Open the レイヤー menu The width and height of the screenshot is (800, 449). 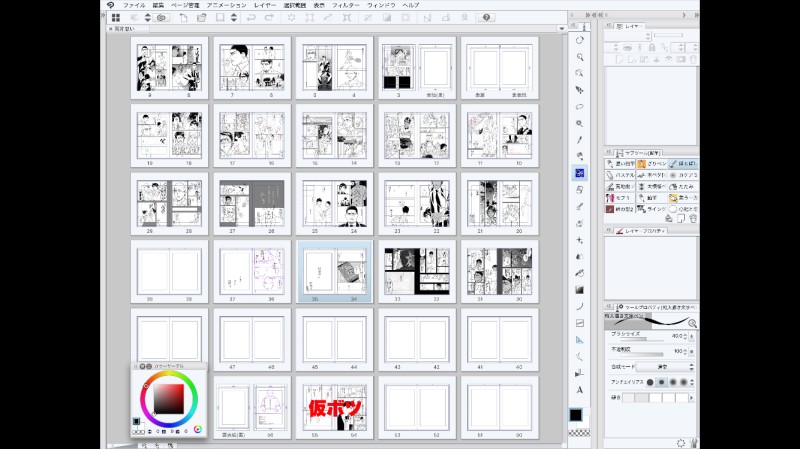click(265, 5)
